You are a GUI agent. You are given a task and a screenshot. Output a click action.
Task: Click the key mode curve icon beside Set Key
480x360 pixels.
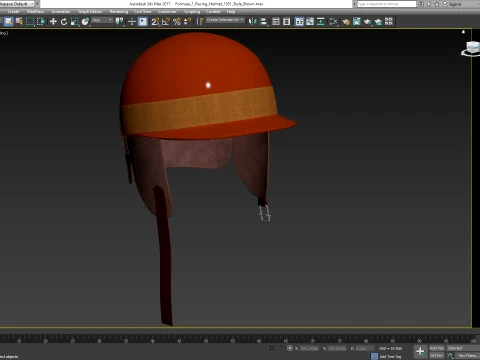(450, 356)
